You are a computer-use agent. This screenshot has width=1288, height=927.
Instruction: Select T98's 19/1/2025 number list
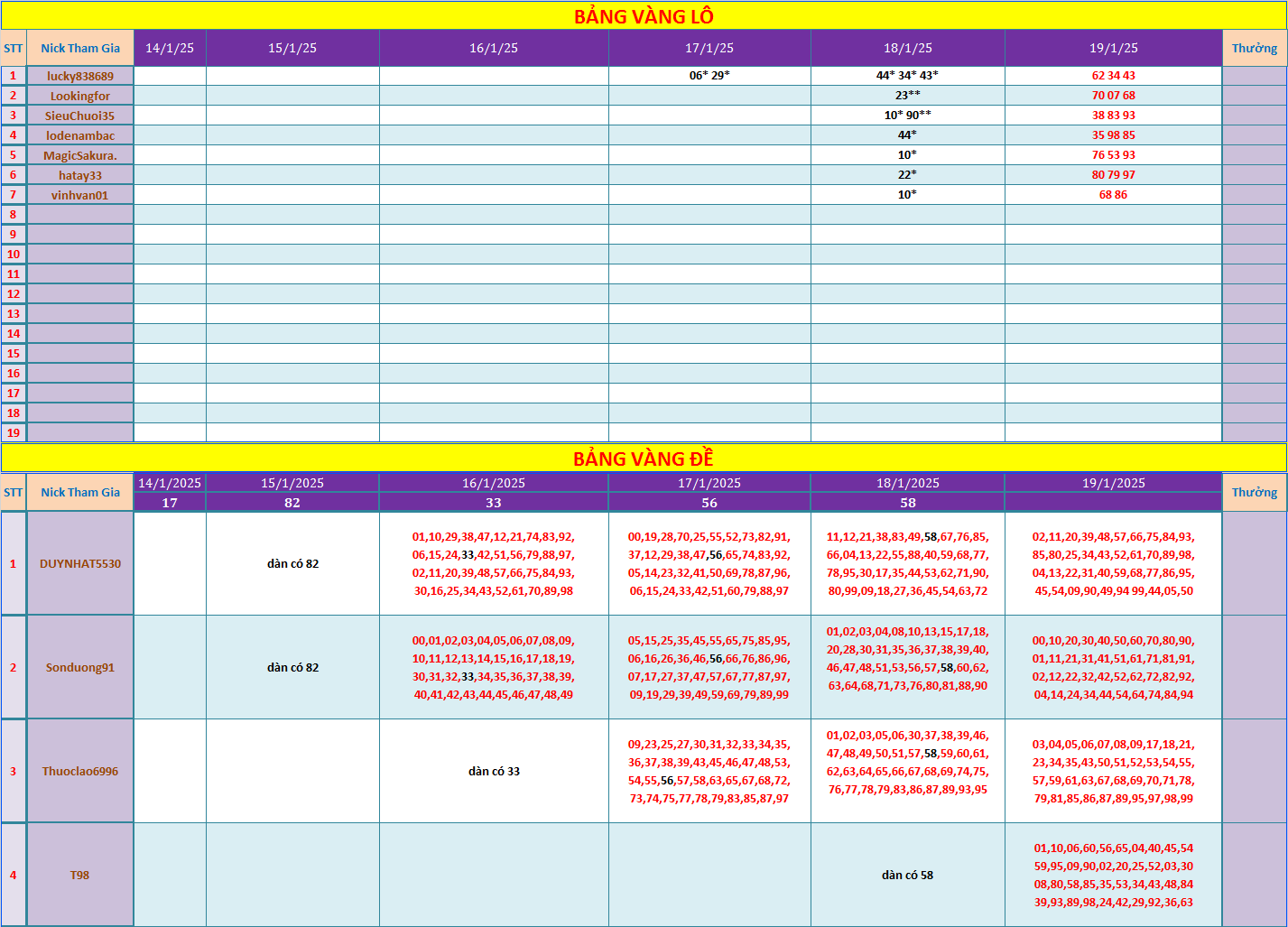pyautogui.click(x=1114, y=875)
